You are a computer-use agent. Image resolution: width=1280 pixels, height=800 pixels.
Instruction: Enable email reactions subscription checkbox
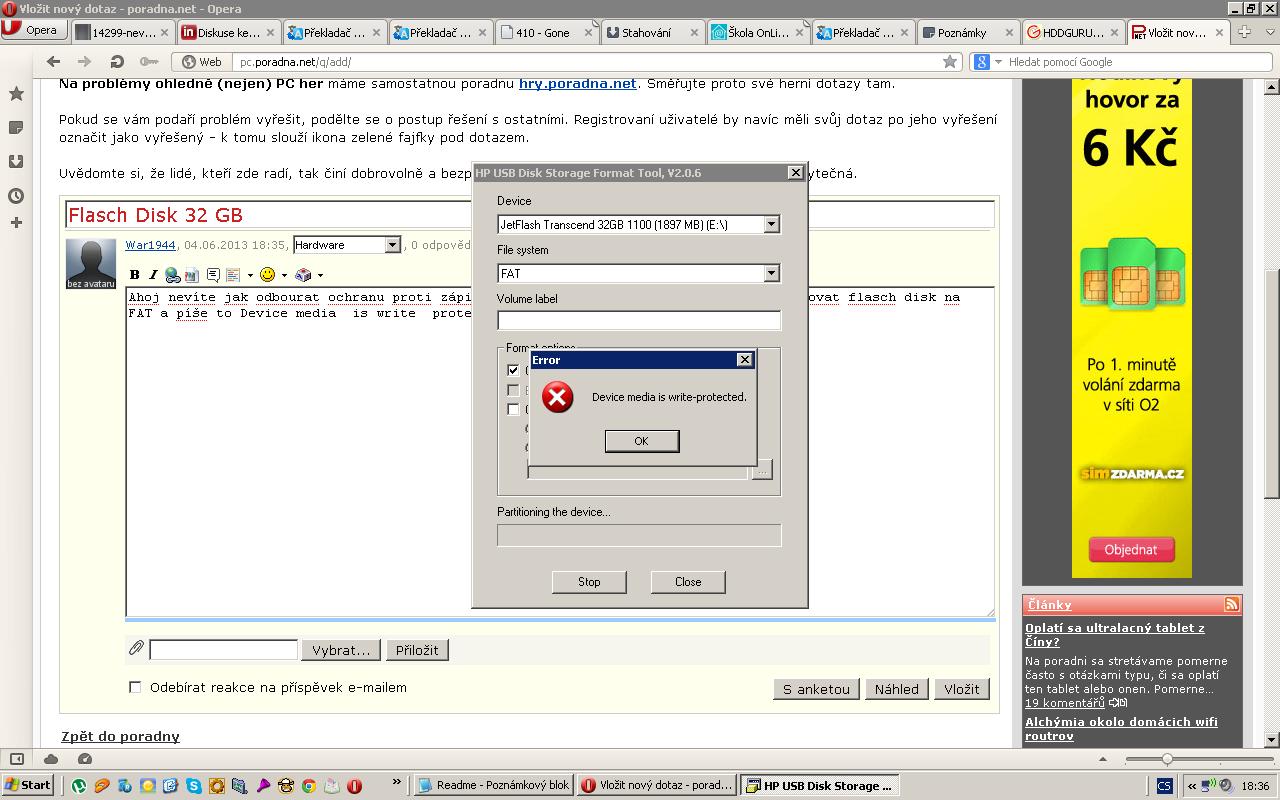(x=135, y=687)
